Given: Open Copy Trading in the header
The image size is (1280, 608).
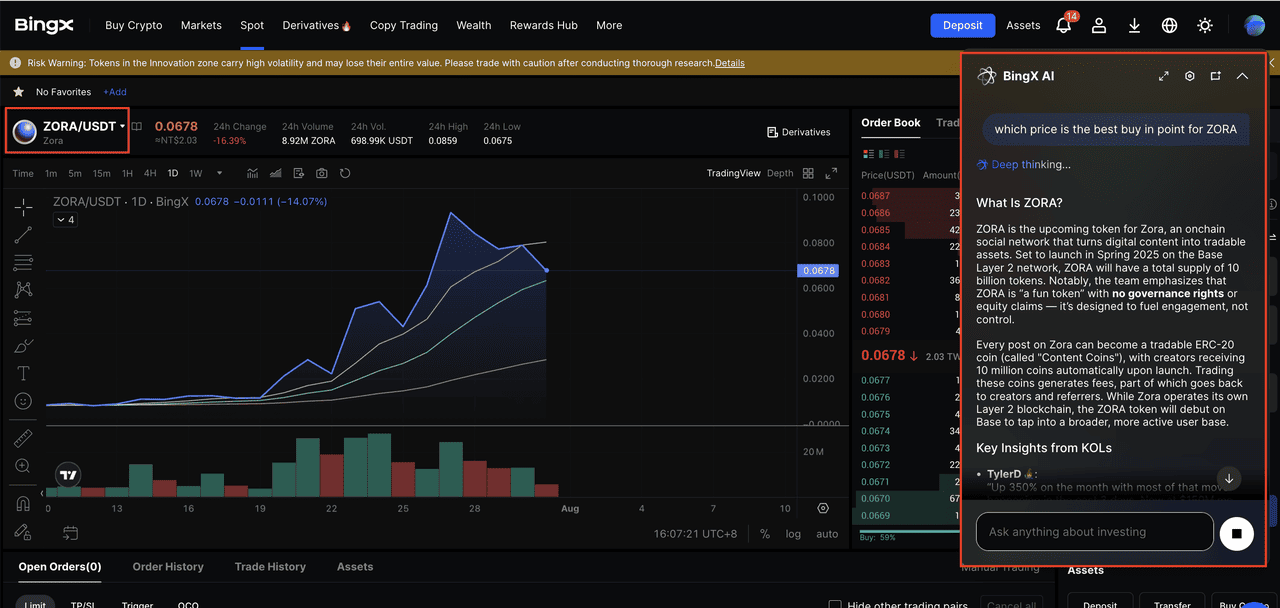Looking at the screenshot, I should 404,25.
